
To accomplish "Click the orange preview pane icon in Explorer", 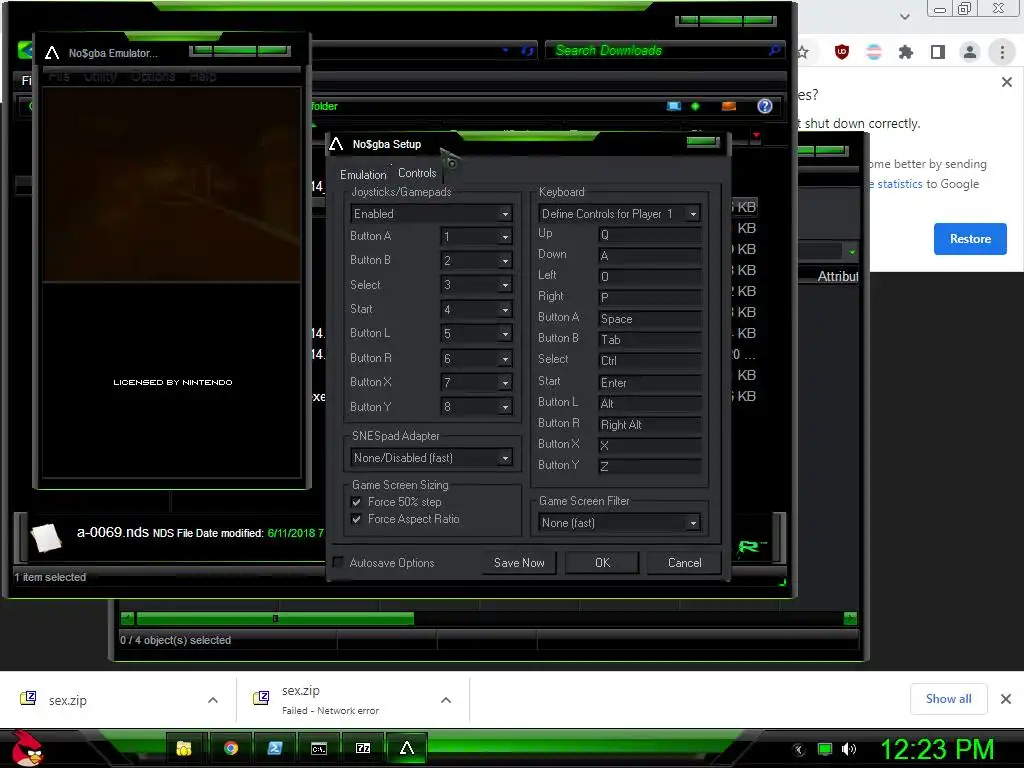I will (729, 106).
